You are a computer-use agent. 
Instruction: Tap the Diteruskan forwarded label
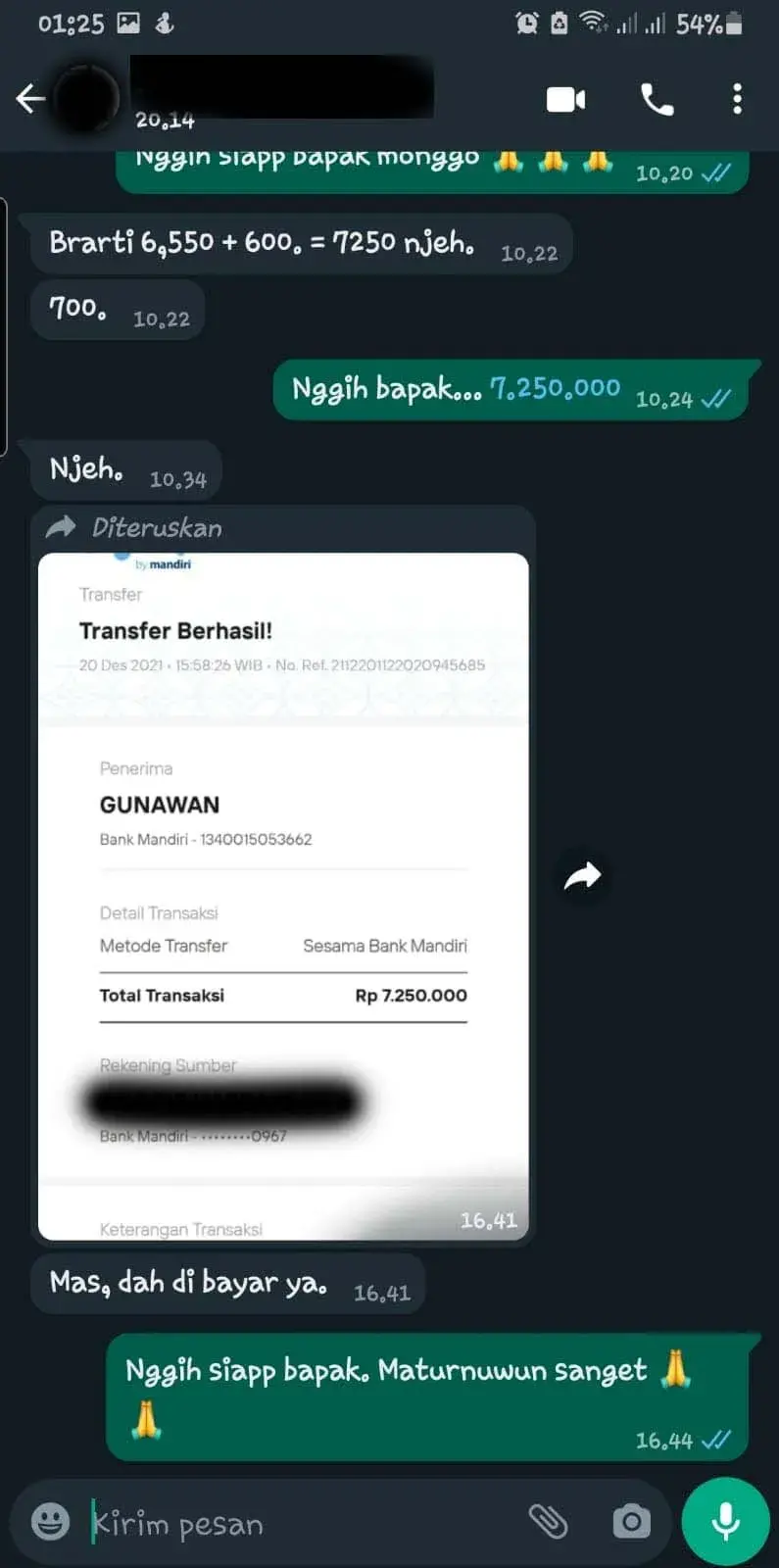tap(157, 528)
